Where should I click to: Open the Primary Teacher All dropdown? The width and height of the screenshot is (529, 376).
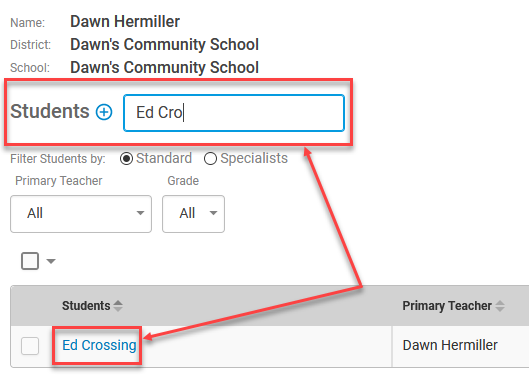coord(81,214)
